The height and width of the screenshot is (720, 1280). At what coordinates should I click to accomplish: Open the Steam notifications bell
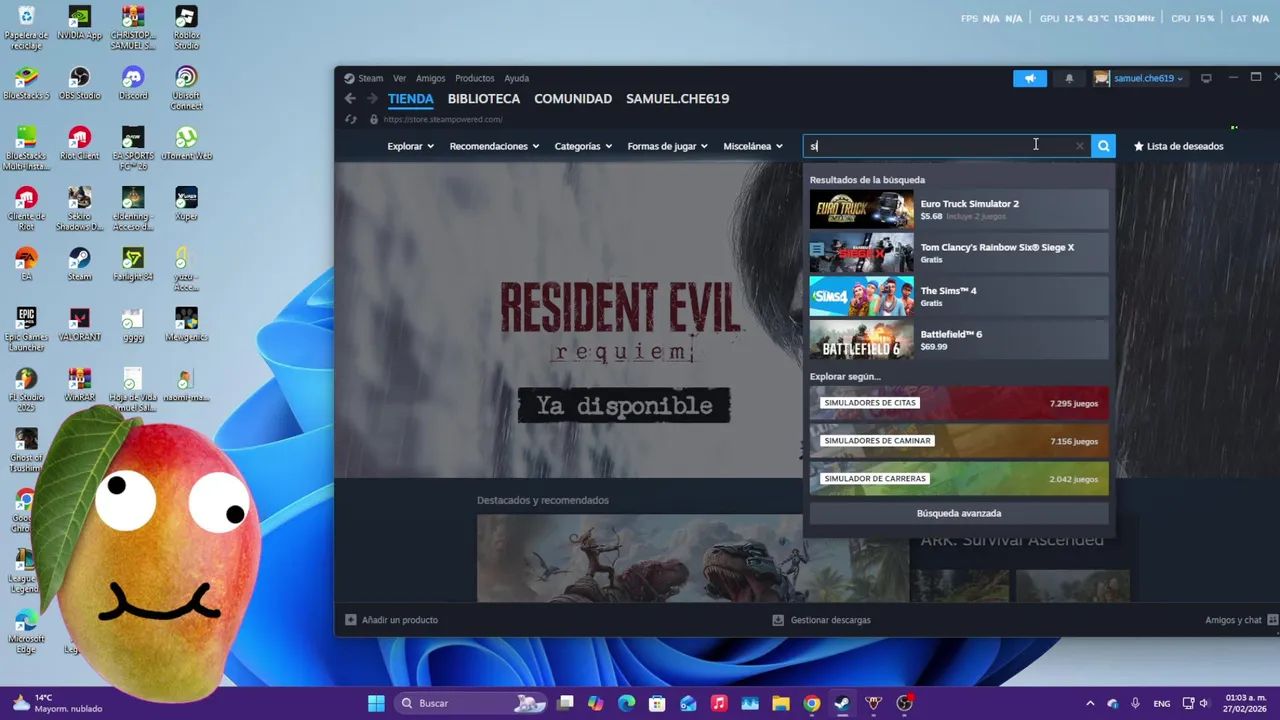(1069, 78)
